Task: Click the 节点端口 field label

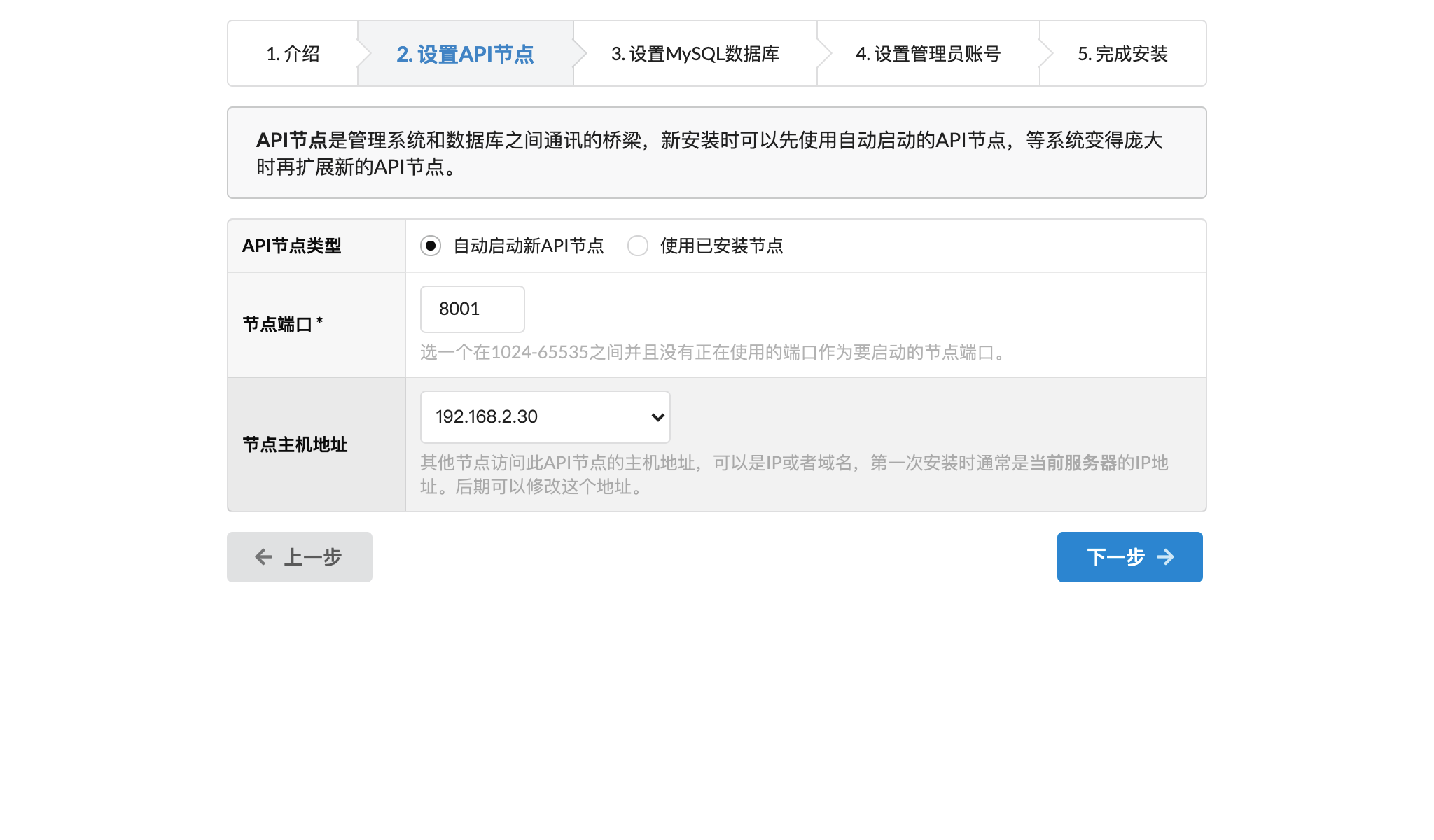Action: [x=283, y=324]
